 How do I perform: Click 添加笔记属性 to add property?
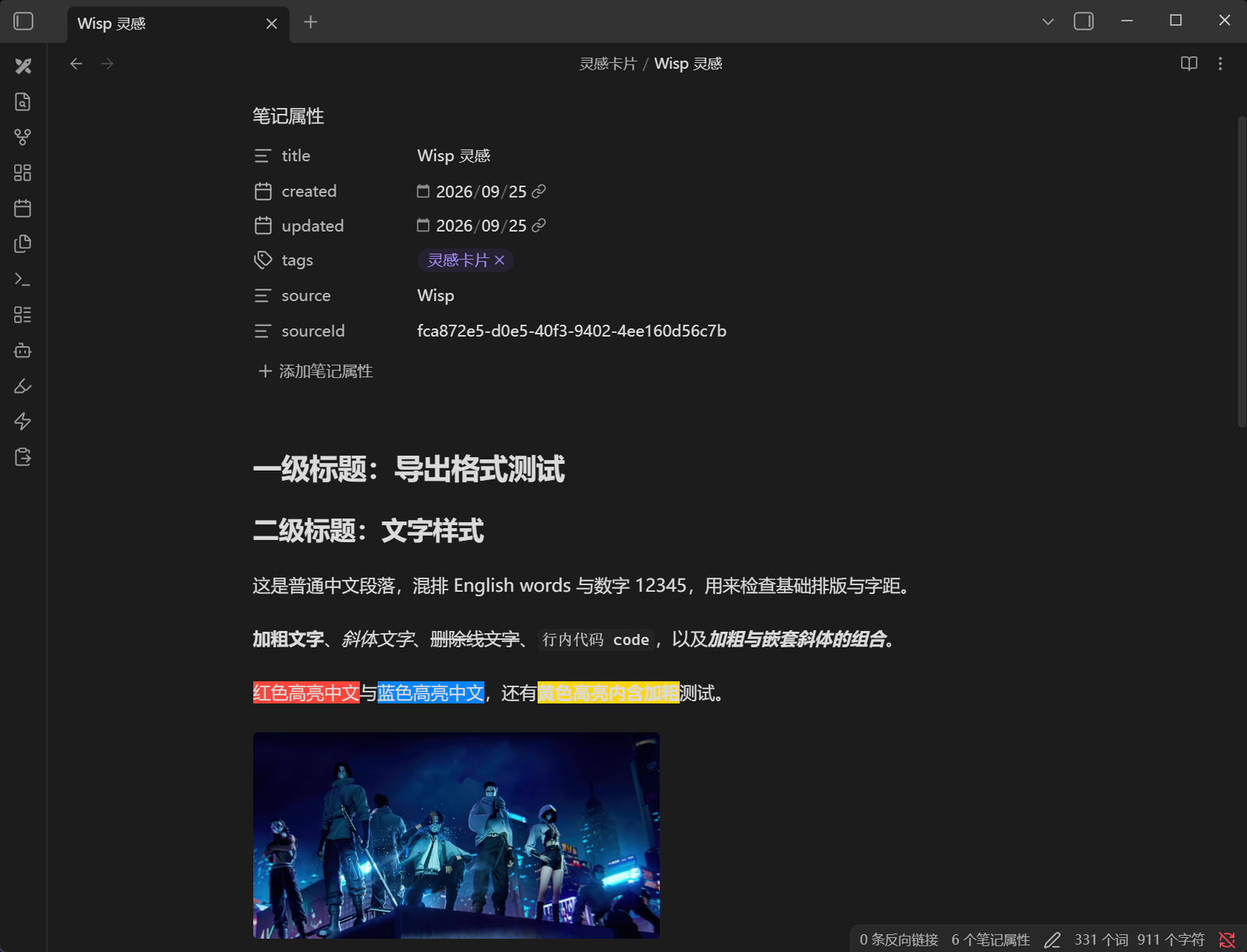316,371
